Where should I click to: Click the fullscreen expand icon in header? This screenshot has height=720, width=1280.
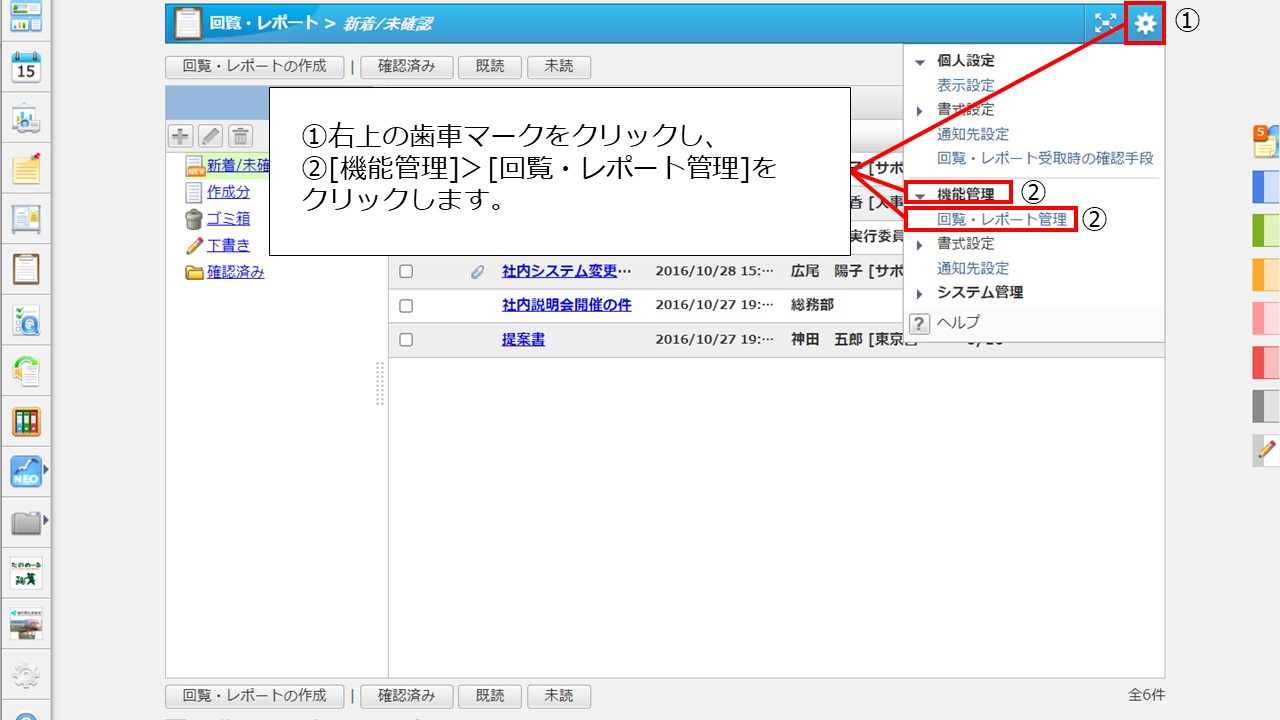1105,24
